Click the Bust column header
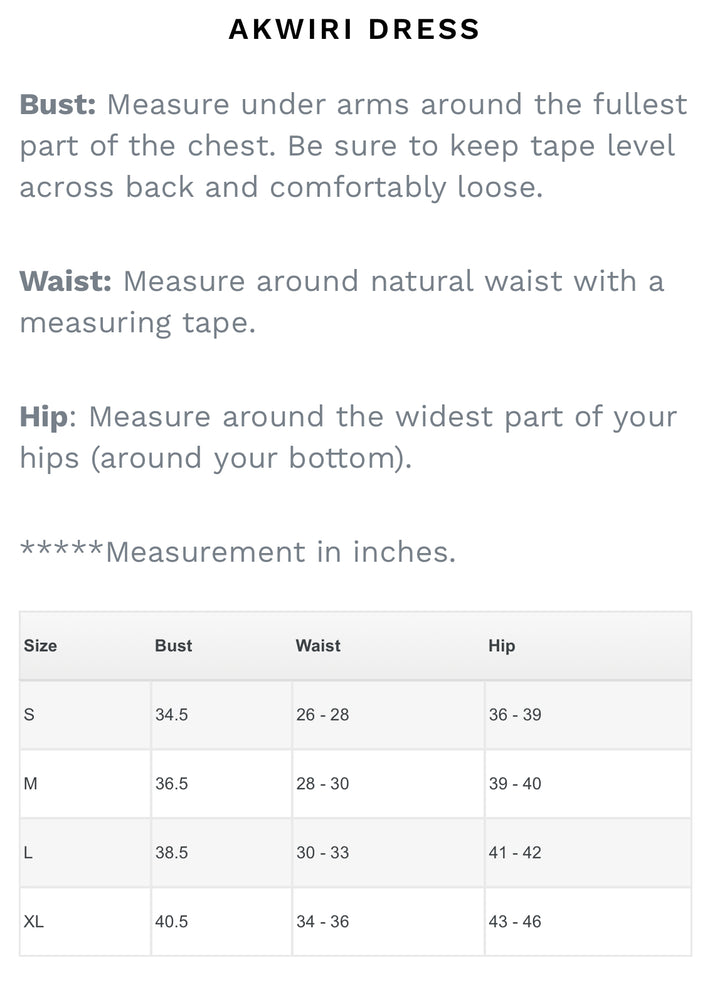Screen dimensions: 720x990 click(173, 646)
